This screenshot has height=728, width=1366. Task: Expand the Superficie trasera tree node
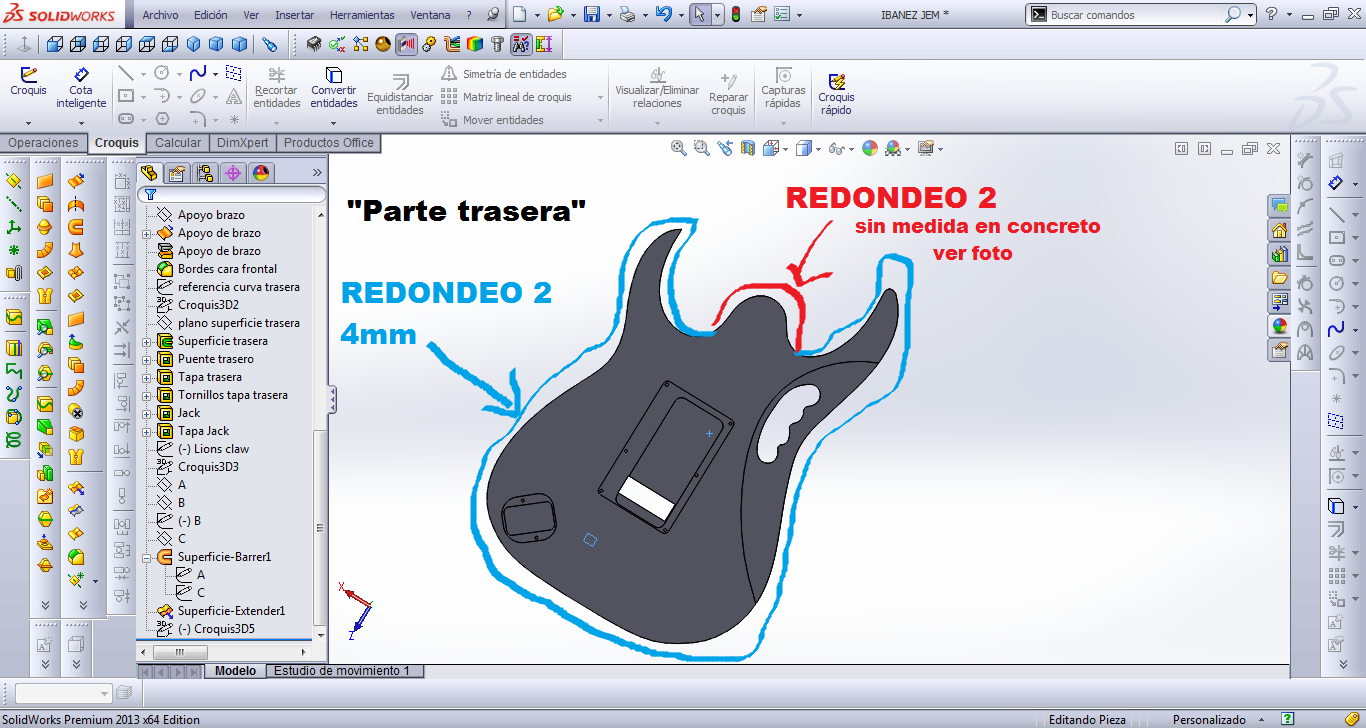point(147,342)
